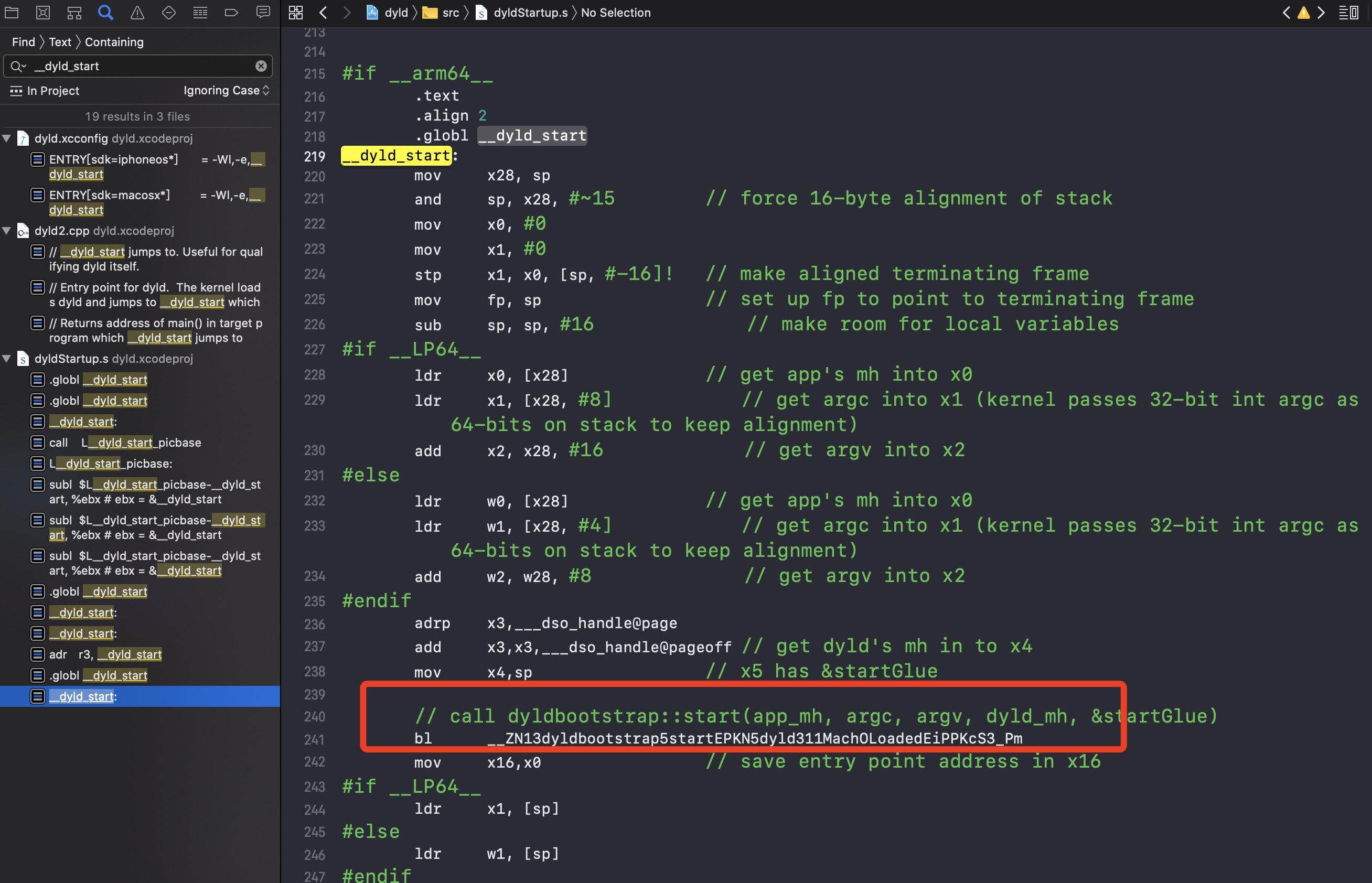Collapse the dyldStartup.s results group
The image size is (1372, 883).
[7, 358]
